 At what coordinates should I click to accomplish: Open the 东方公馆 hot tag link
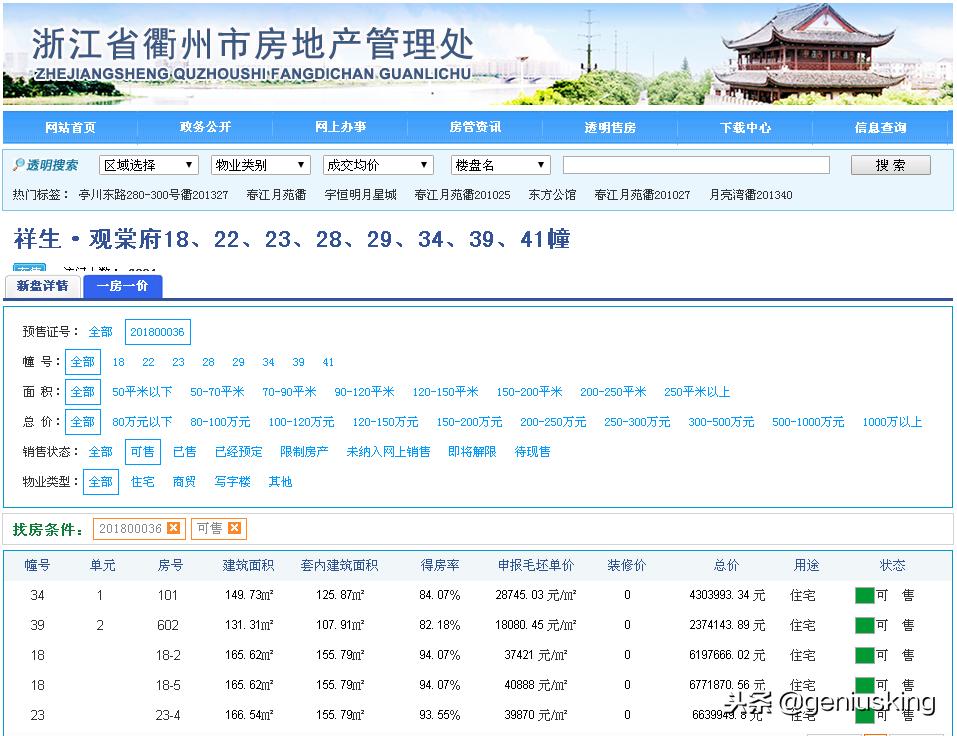tap(551, 195)
